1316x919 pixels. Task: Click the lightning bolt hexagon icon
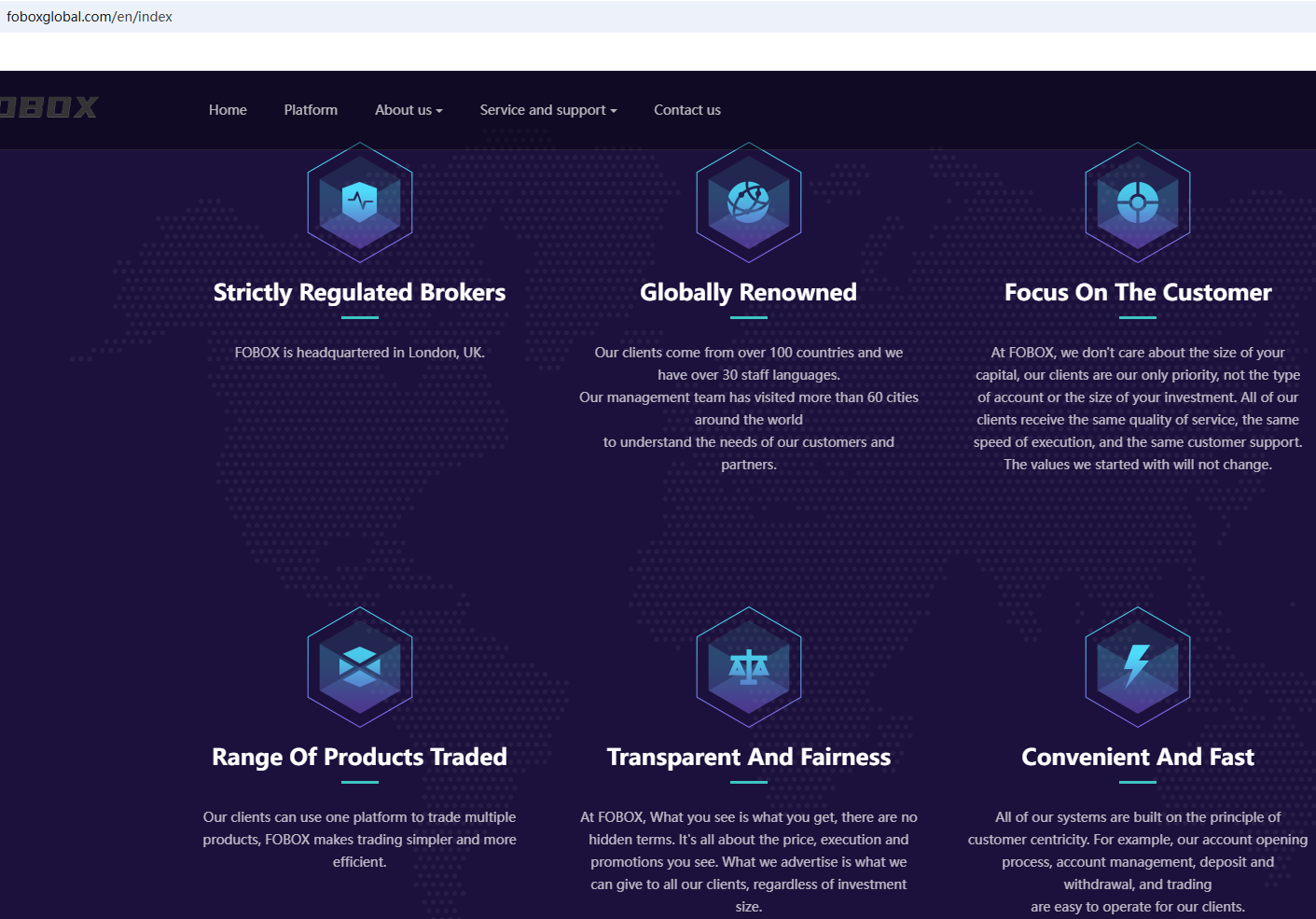tap(1137, 667)
